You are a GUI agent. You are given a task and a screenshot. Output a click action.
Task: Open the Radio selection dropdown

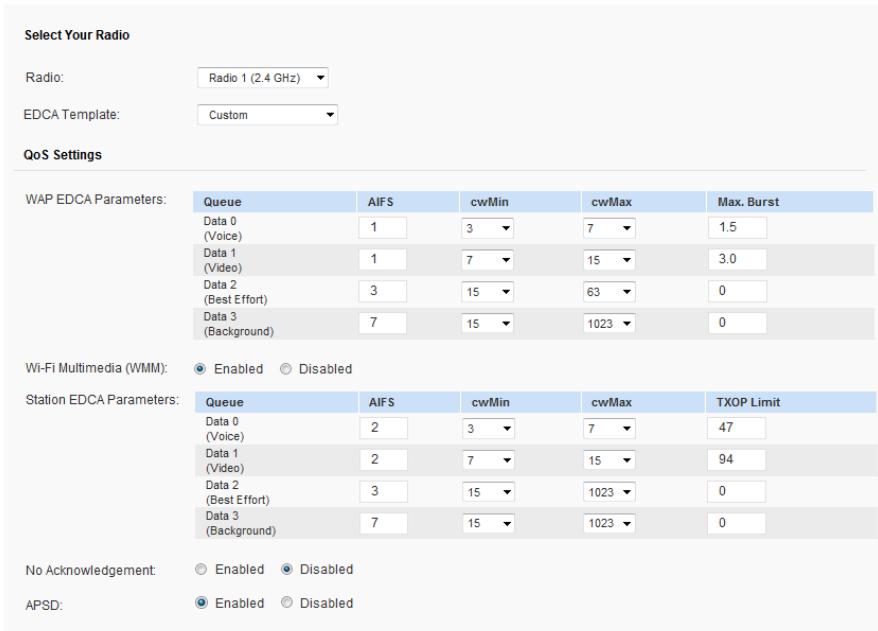264,77
